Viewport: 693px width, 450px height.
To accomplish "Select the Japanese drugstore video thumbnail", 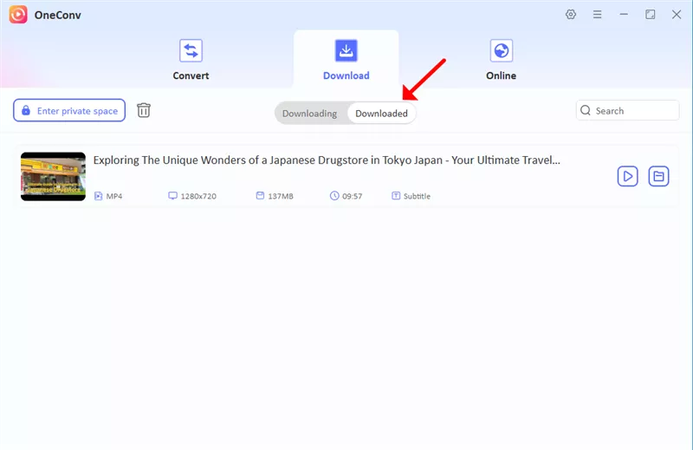I will [x=53, y=176].
